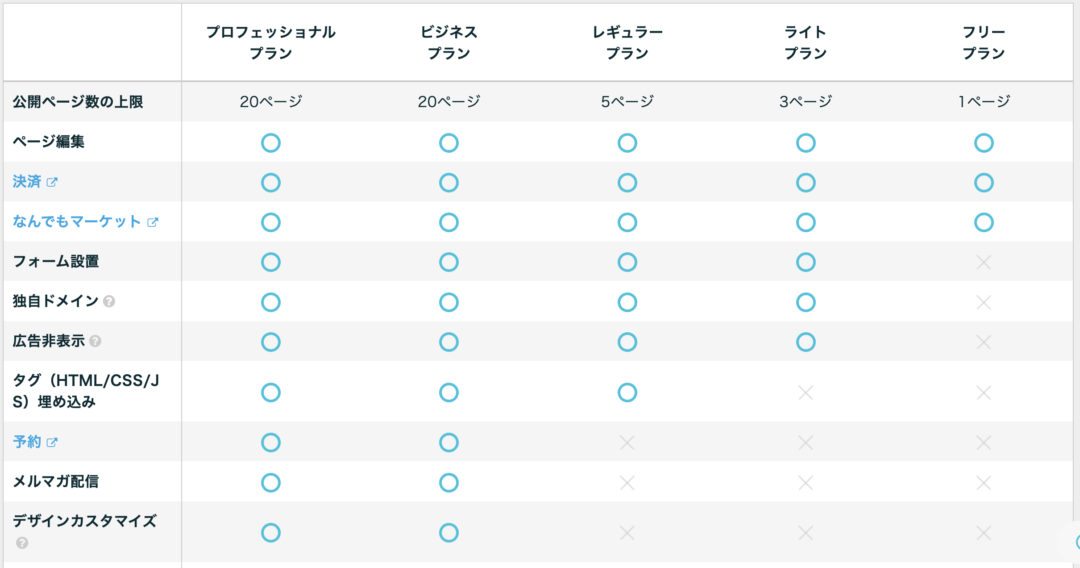The height and width of the screenshot is (568, 1080).
Task: Select the プロフェッショナルプラン column header
Action: (x=271, y=43)
